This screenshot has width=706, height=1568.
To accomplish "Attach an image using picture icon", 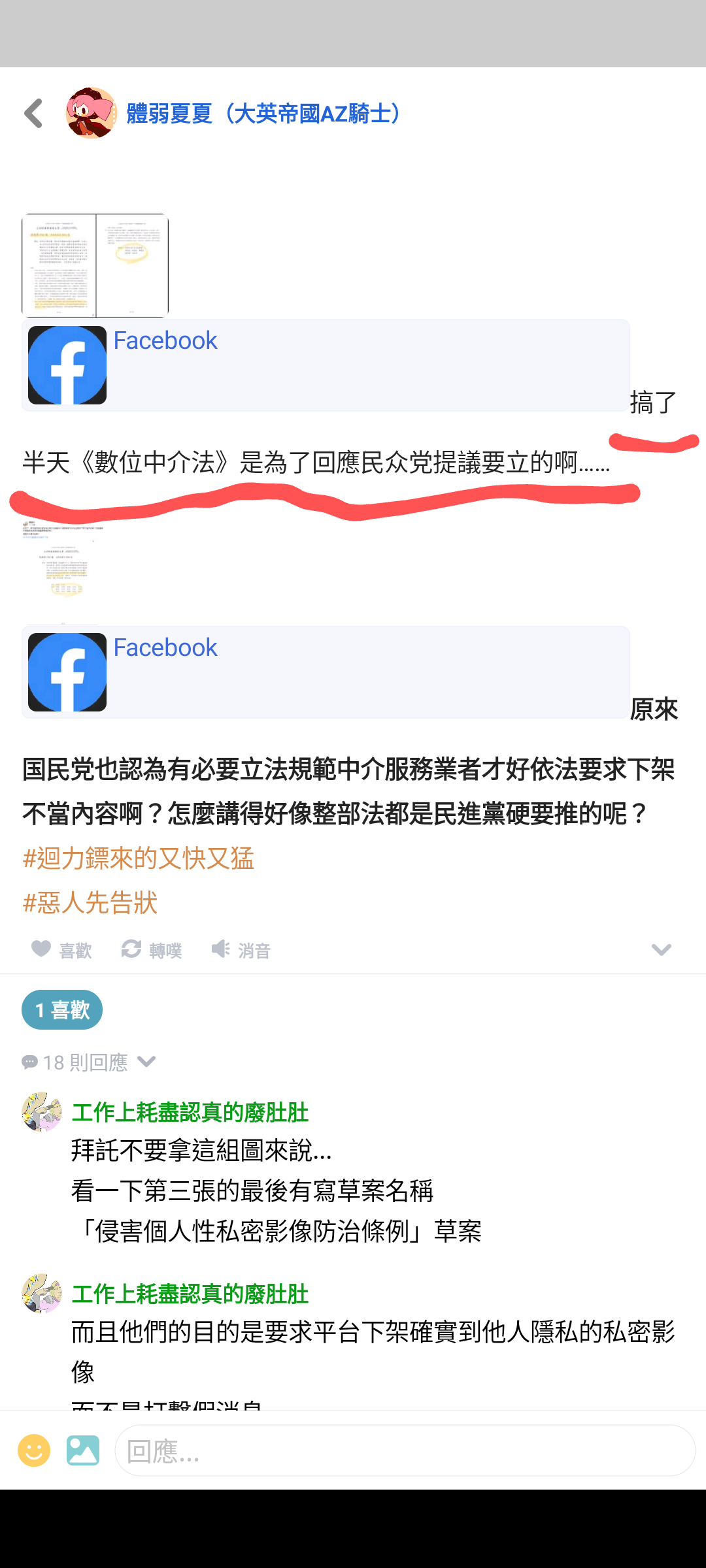I will tap(83, 1450).
